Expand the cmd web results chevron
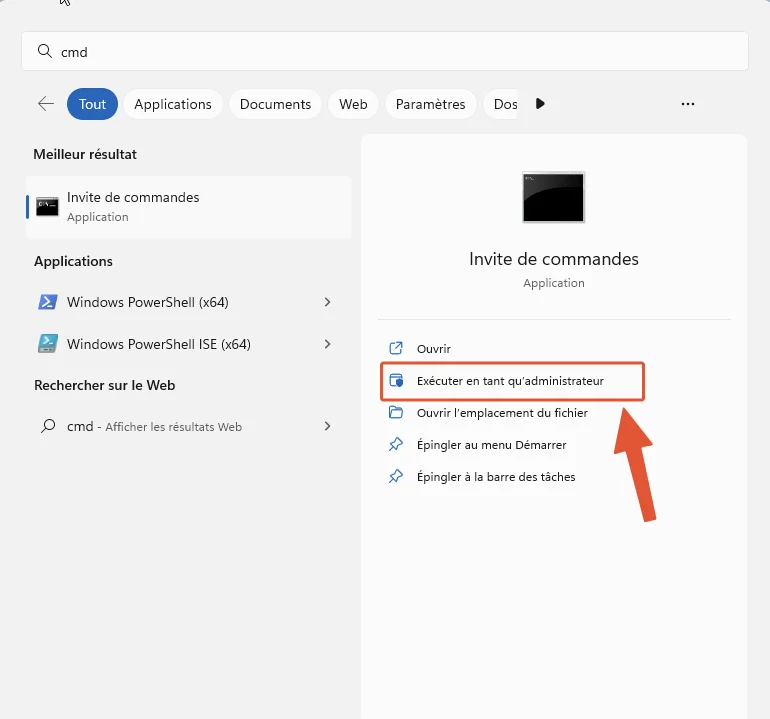Screen dimensions: 770x719 328,426
